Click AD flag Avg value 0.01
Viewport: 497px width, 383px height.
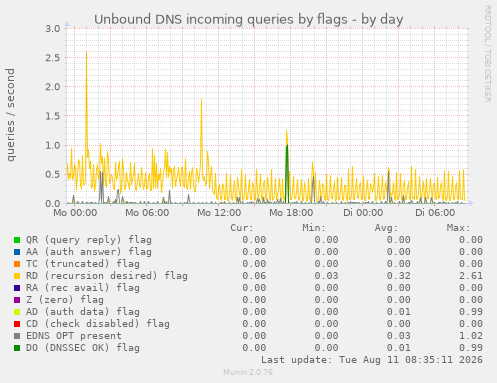(x=399, y=312)
